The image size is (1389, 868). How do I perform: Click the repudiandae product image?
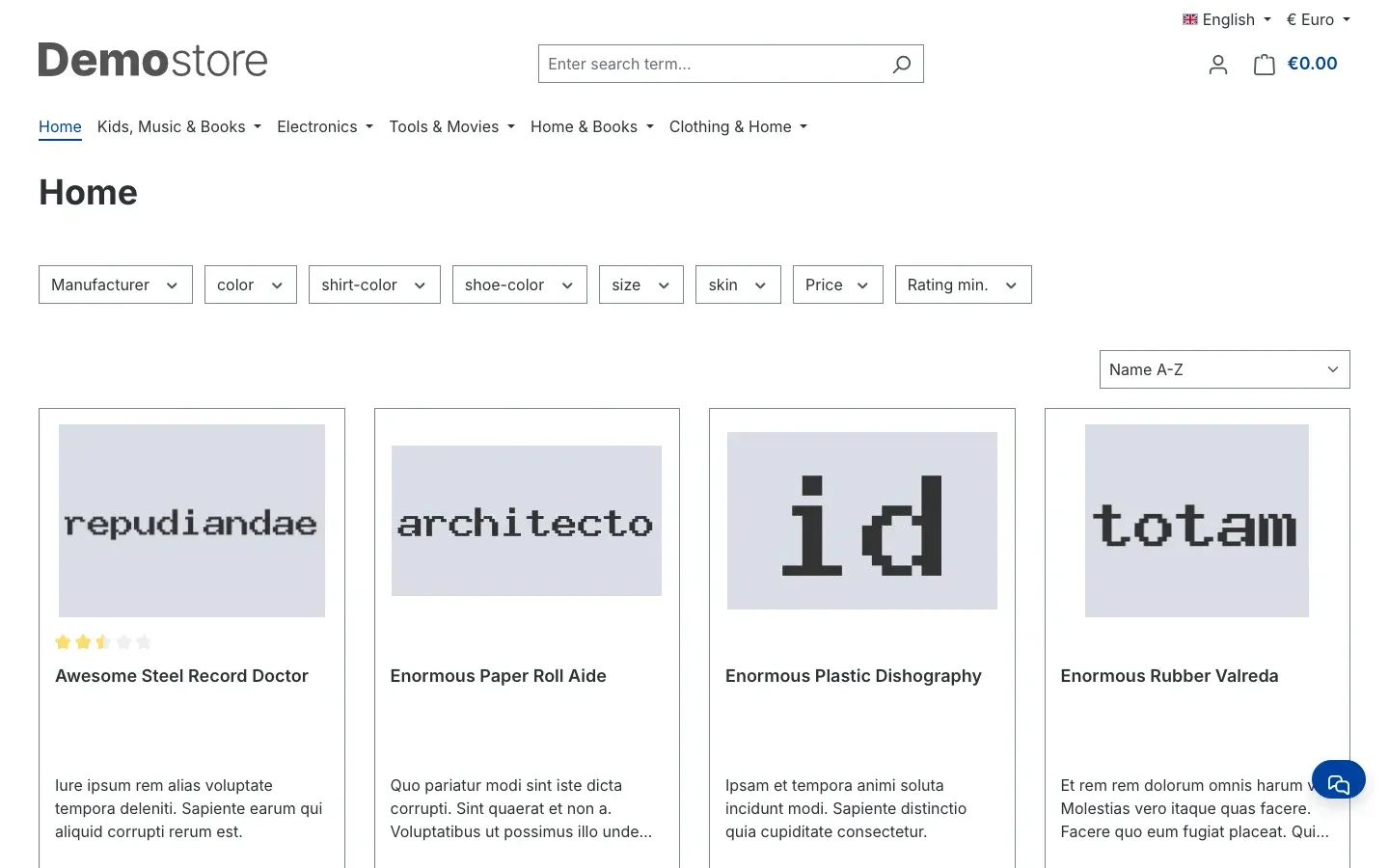(x=192, y=521)
